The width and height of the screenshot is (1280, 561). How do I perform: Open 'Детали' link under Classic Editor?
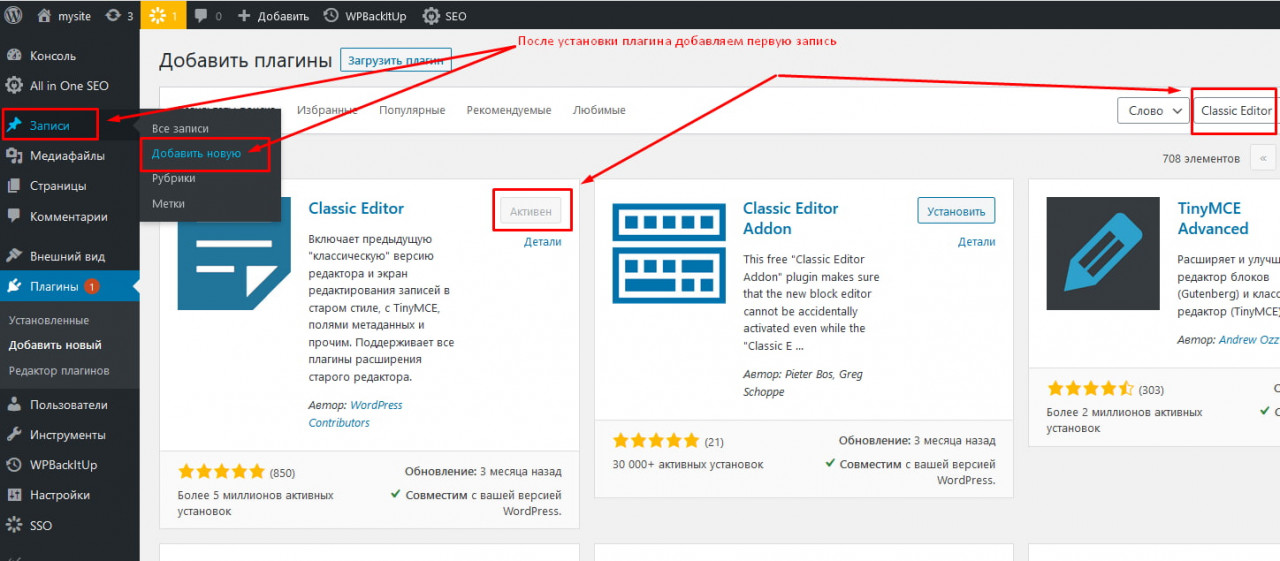click(542, 242)
